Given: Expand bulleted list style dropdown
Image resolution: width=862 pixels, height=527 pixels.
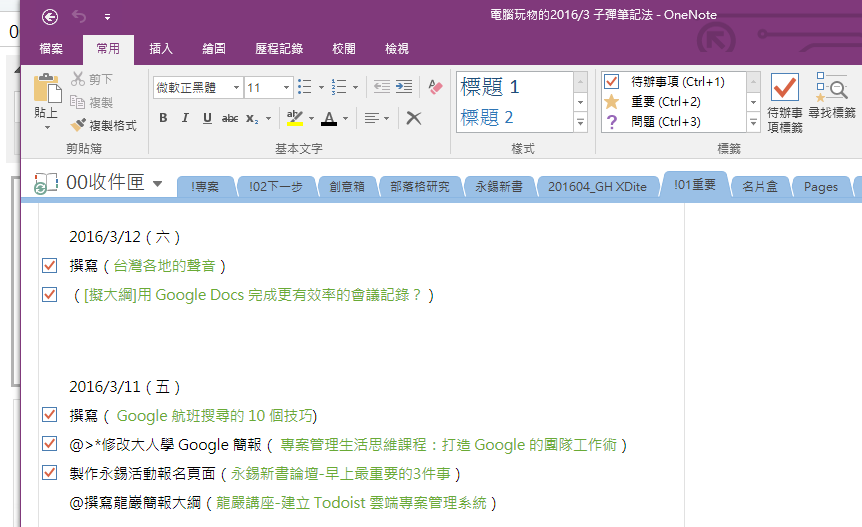Looking at the screenshot, I should [x=321, y=87].
